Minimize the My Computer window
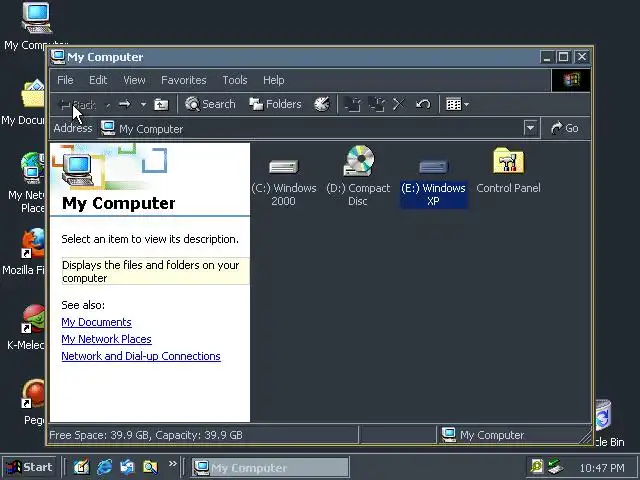This screenshot has width=640, height=480. pyautogui.click(x=547, y=57)
